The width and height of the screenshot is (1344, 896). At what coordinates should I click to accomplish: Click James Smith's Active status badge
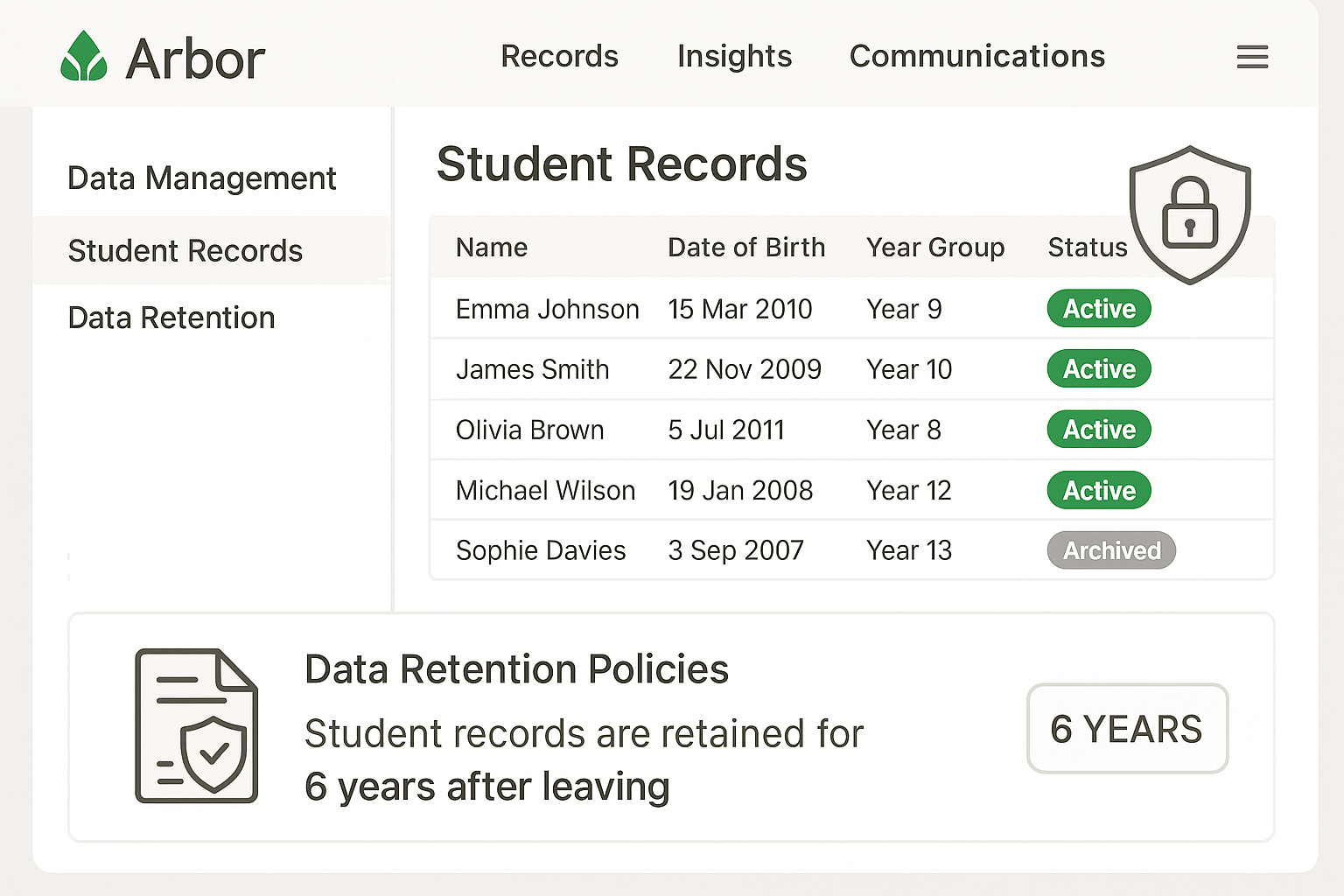[1099, 369]
